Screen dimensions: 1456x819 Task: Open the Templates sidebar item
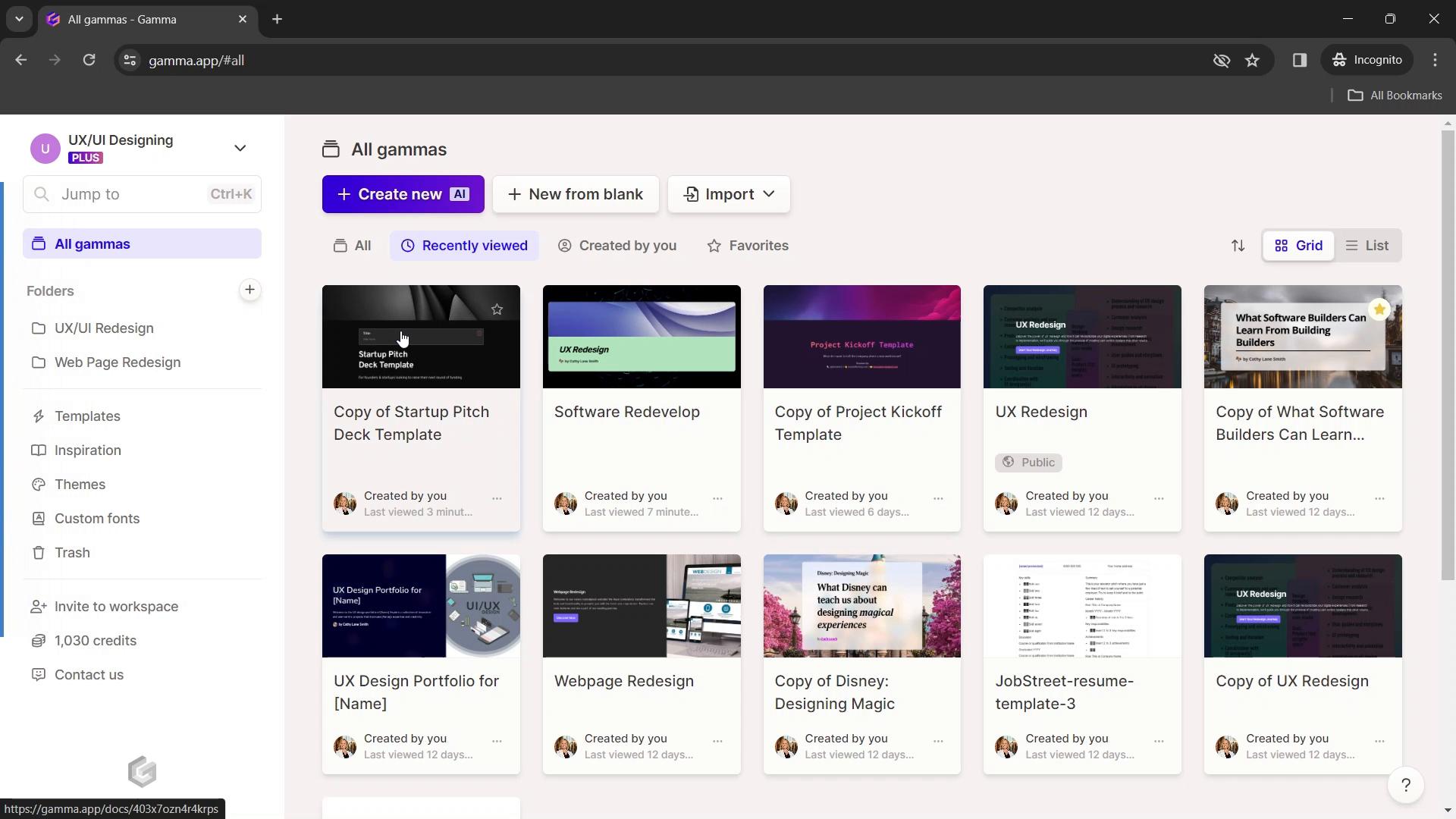pyautogui.click(x=88, y=415)
